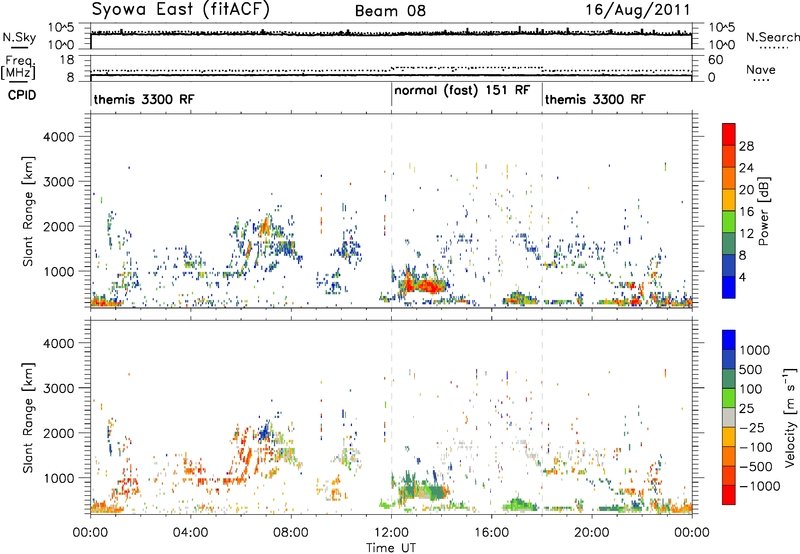
Task: Click "themis 3300 RF" label starting at 00:00
Action: click(144, 99)
